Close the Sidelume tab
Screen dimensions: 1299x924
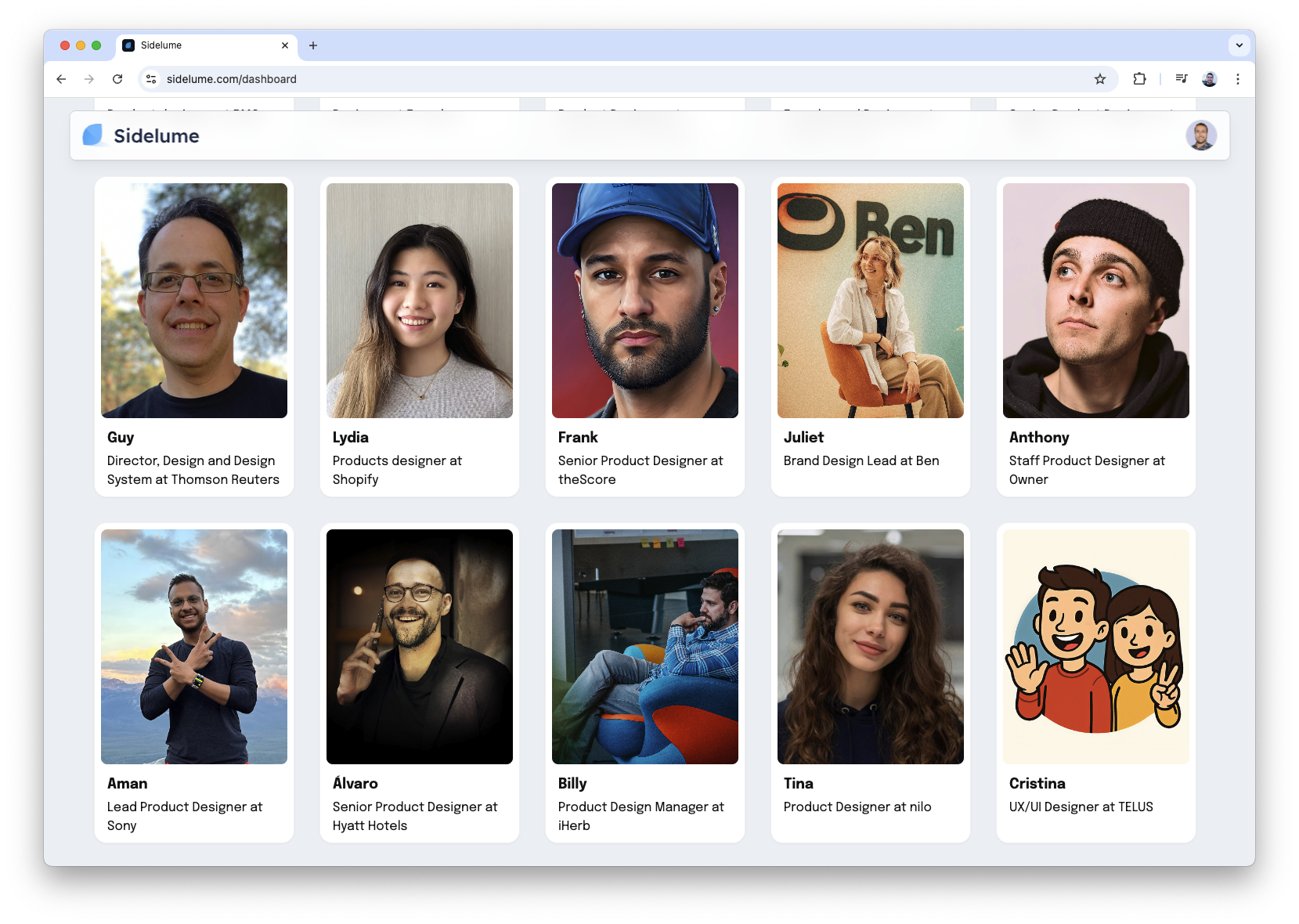click(x=285, y=45)
